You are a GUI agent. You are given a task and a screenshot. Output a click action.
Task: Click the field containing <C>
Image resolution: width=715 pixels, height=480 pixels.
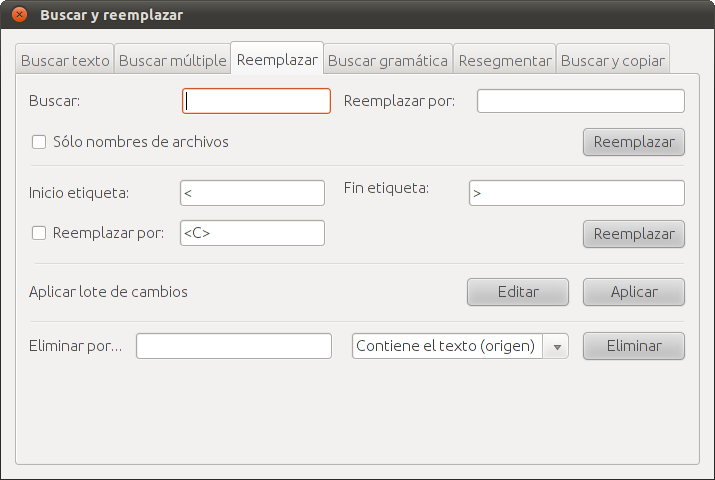(252, 233)
